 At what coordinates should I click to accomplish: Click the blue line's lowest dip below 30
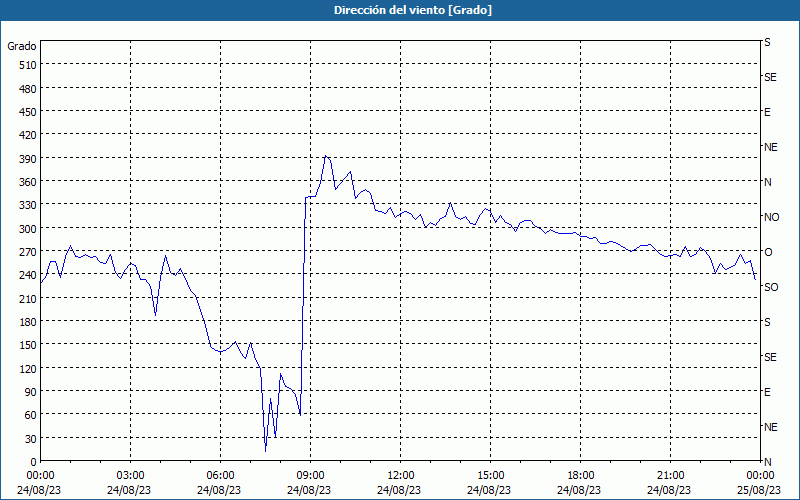click(266, 451)
